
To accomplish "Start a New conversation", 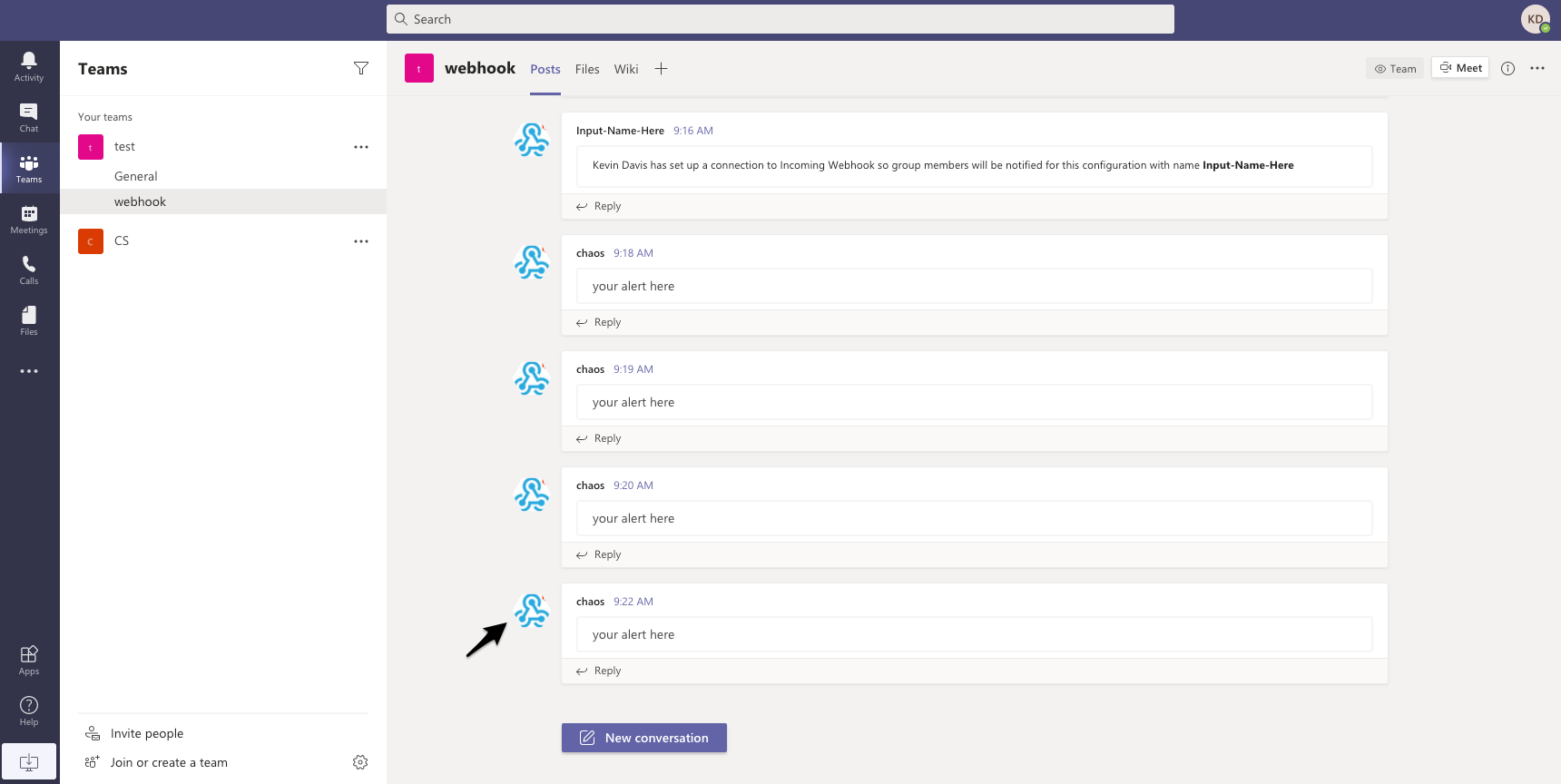I will pos(644,738).
